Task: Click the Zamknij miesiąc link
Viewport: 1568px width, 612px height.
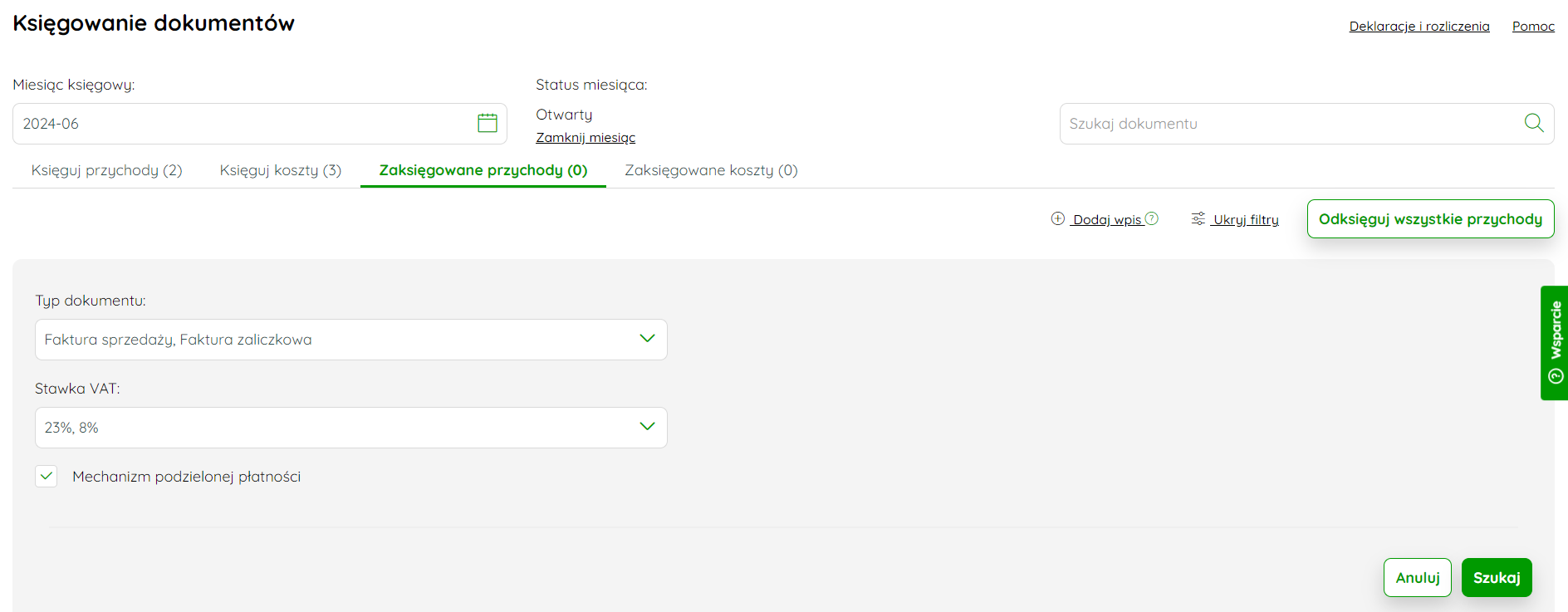Action: tap(586, 138)
